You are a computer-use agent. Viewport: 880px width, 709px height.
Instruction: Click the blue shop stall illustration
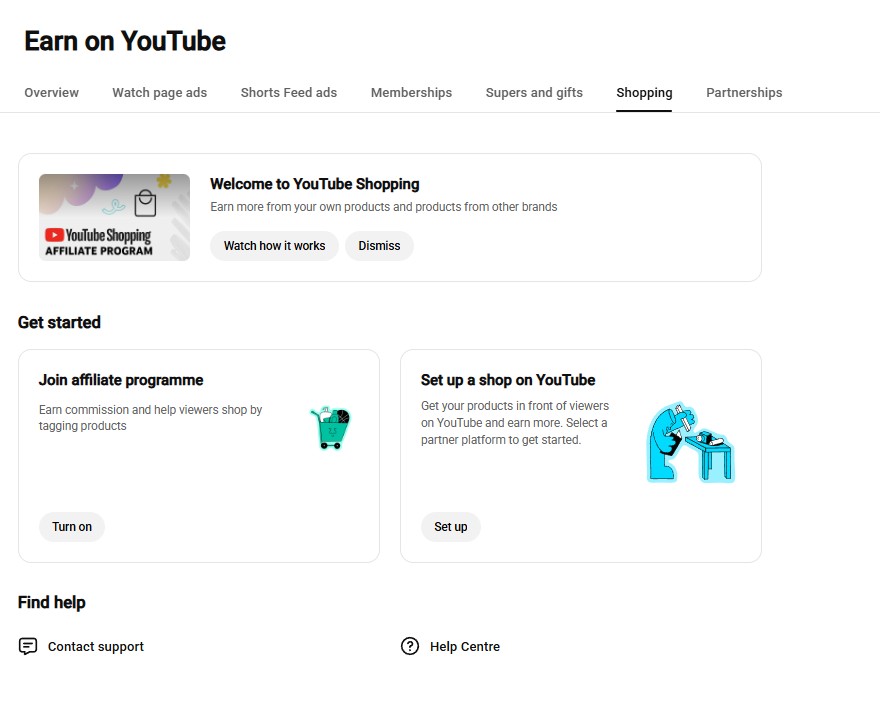coord(691,443)
